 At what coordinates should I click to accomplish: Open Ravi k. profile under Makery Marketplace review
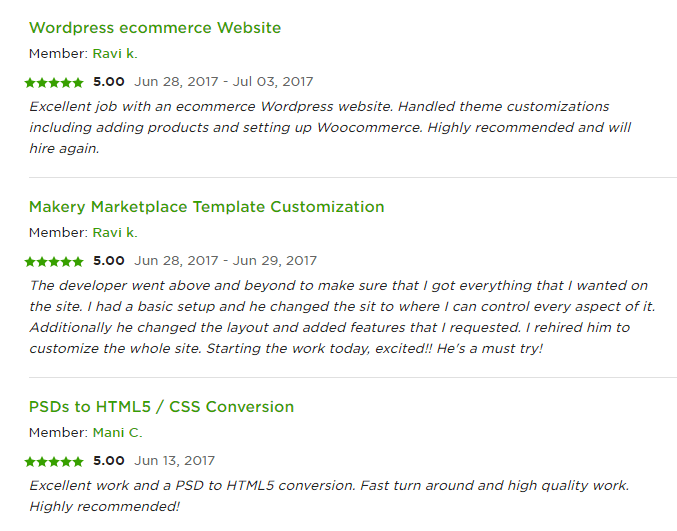point(115,233)
